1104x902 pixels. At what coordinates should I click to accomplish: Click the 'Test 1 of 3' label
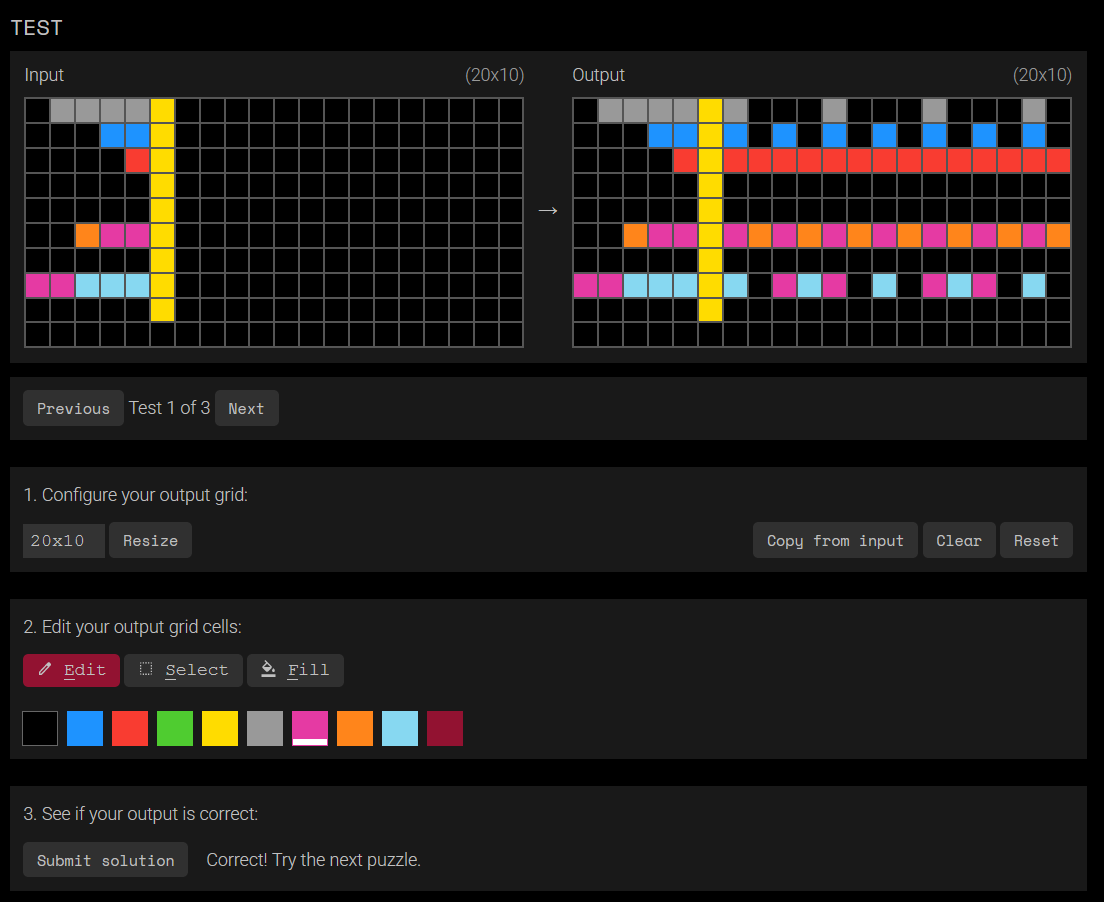[x=170, y=408]
